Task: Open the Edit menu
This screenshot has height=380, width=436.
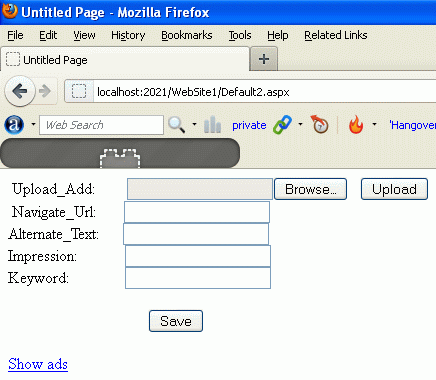Action: tap(48, 35)
